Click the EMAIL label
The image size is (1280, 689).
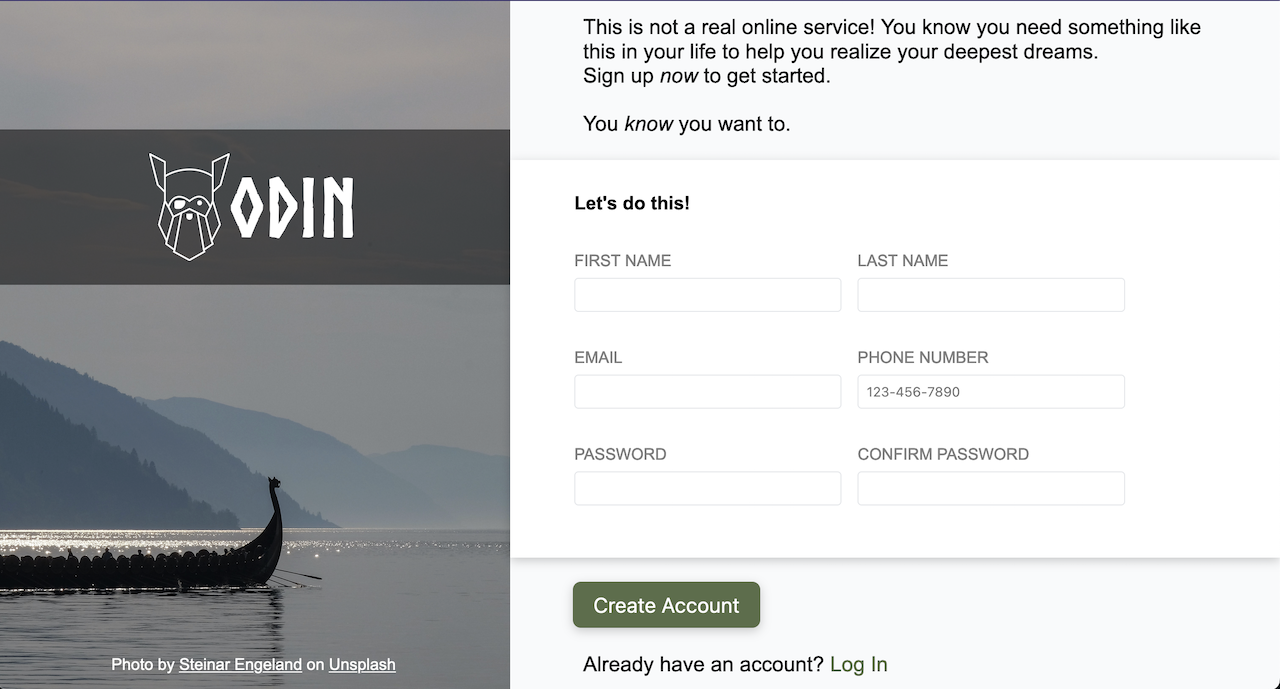(597, 357)
